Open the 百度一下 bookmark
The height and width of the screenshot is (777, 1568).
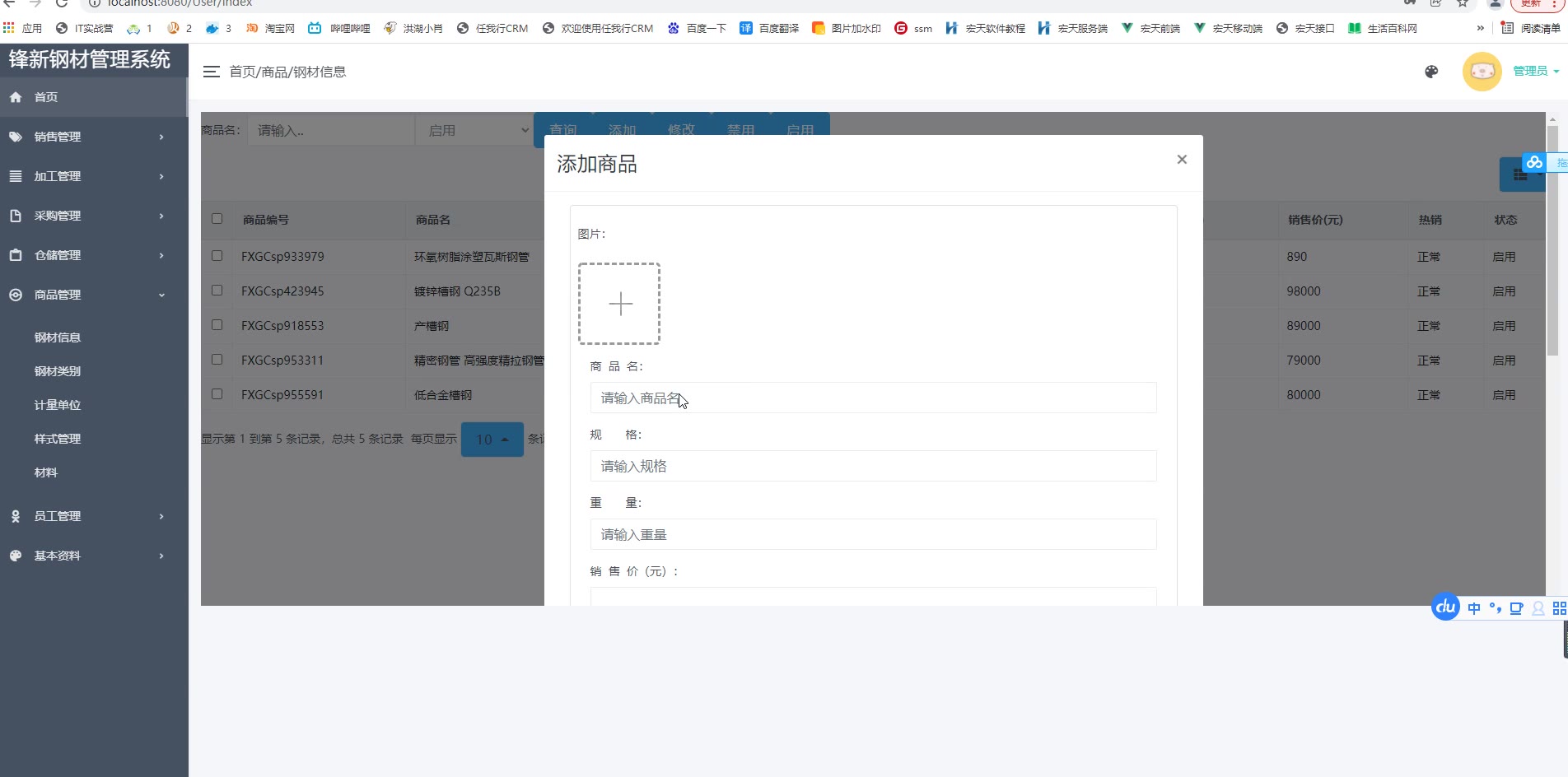pos(697,28)
